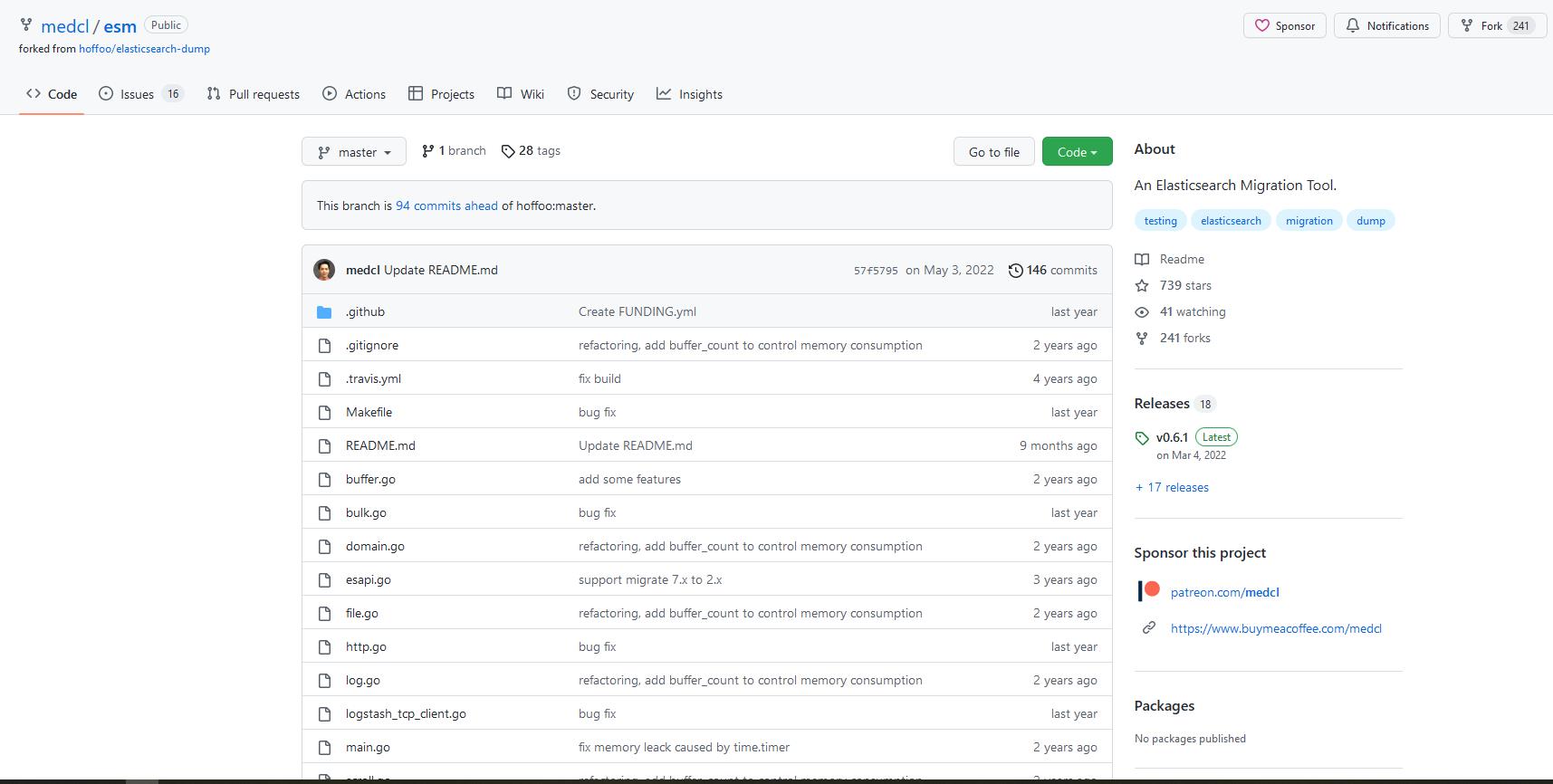
Task: View the 1 branch link
Action: point(454,151)
